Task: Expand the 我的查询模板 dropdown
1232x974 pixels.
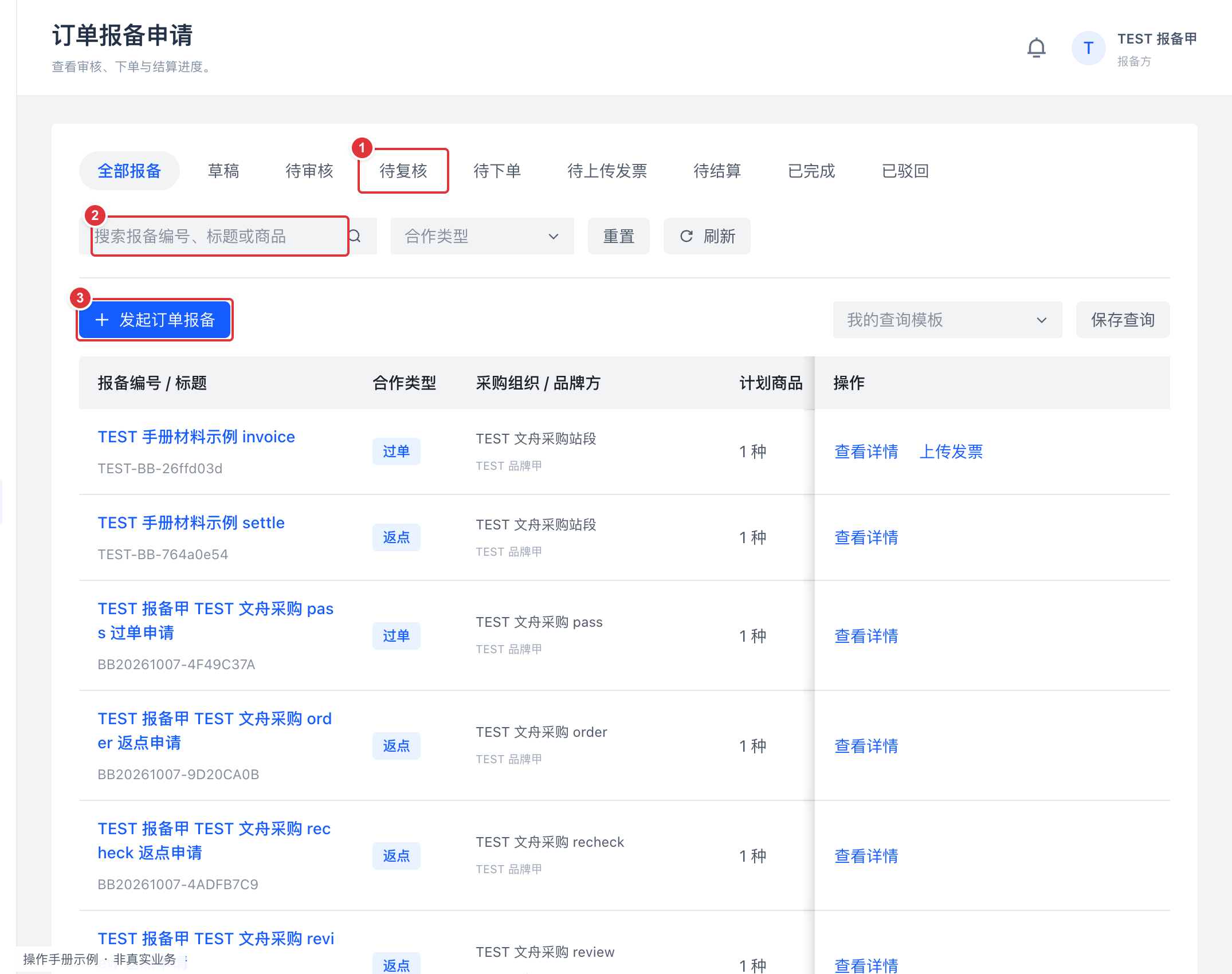Action: (948, 320)
